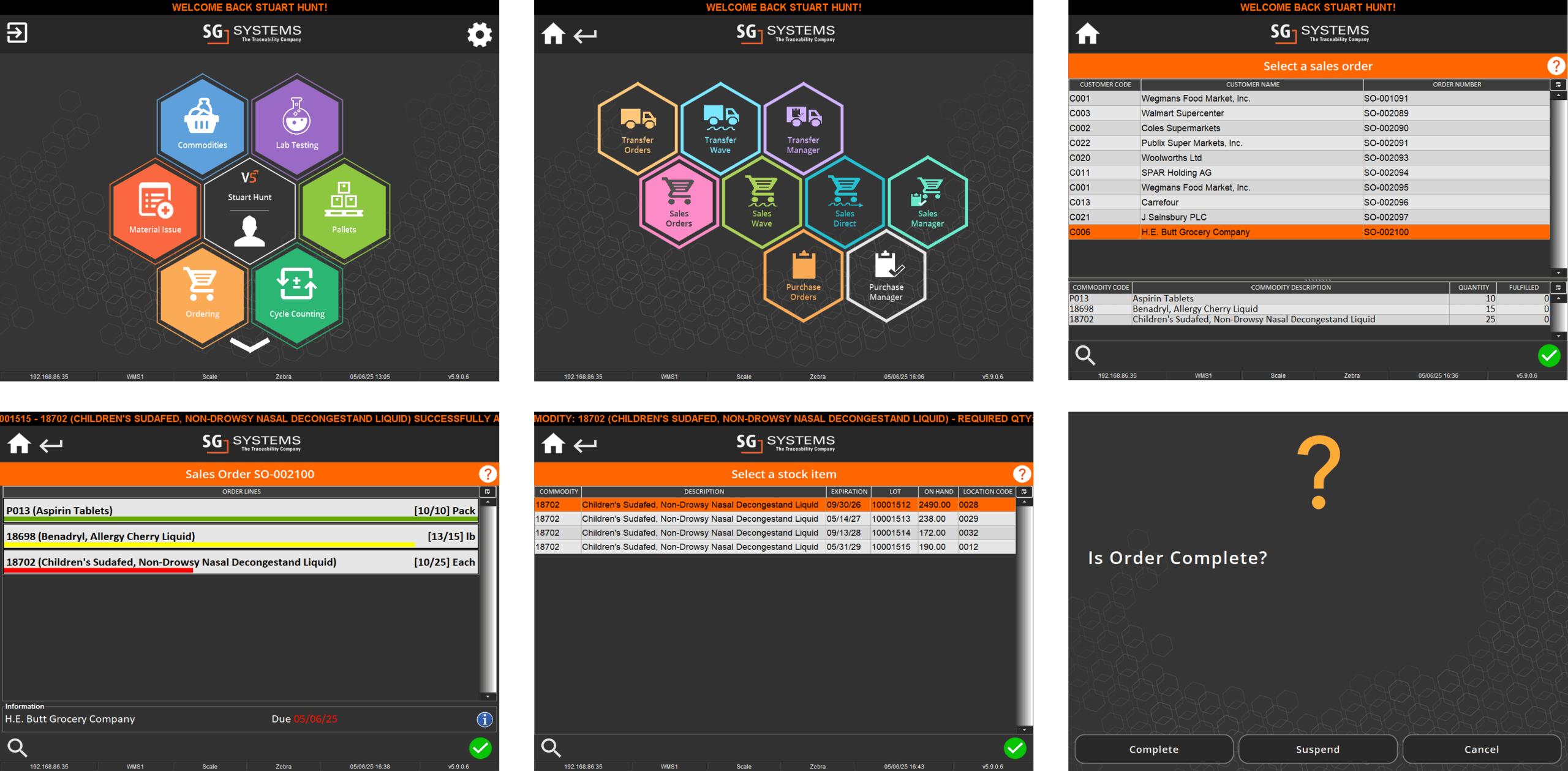Select P013 Aspirin Tablets order line

pos(241,510)
